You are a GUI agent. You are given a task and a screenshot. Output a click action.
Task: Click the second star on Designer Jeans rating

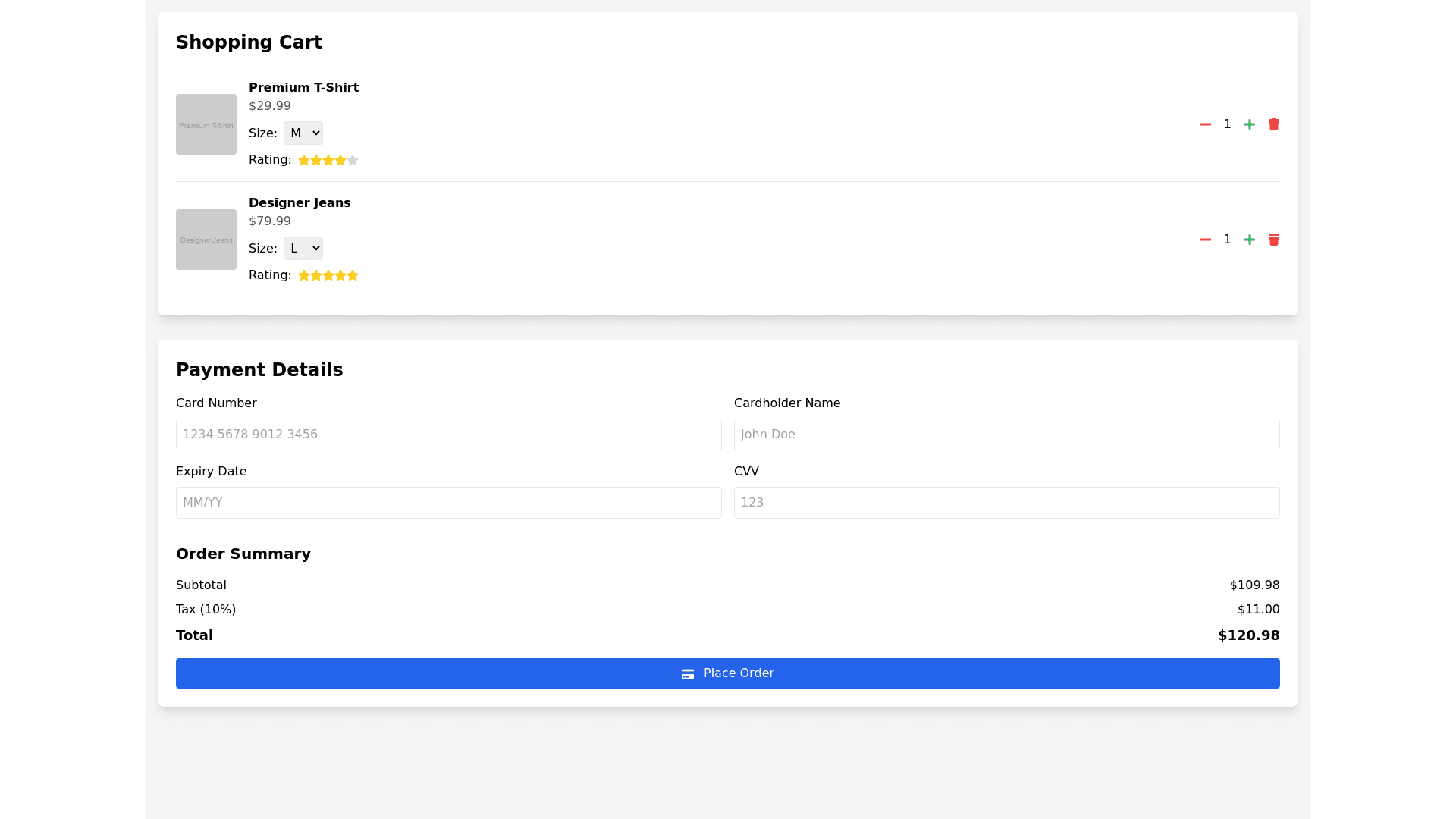pyautogui.click(x=316, y=275)
